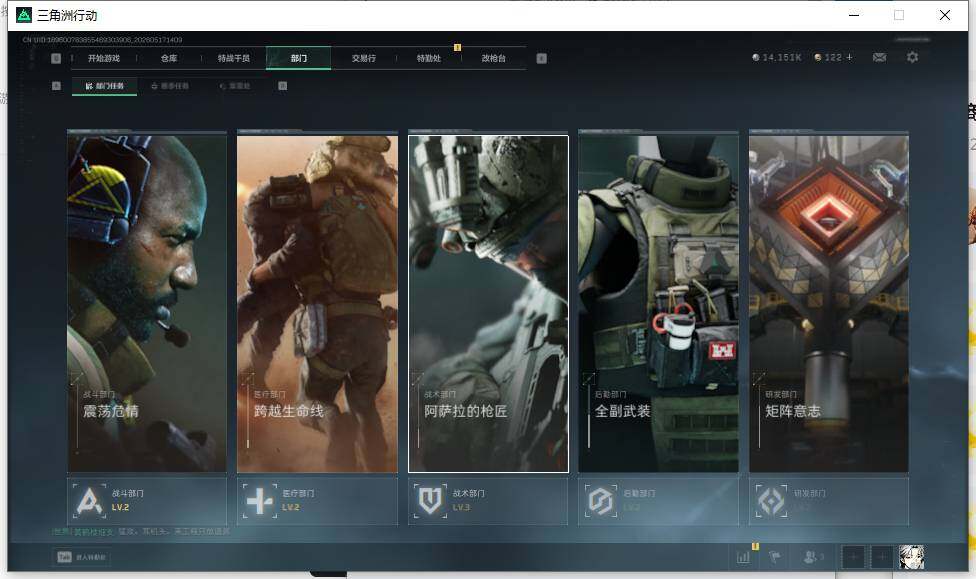The width and height of the screenshot is (976, 579).
Task: Open the 特勤处 tab
Action: pos(428,58)
